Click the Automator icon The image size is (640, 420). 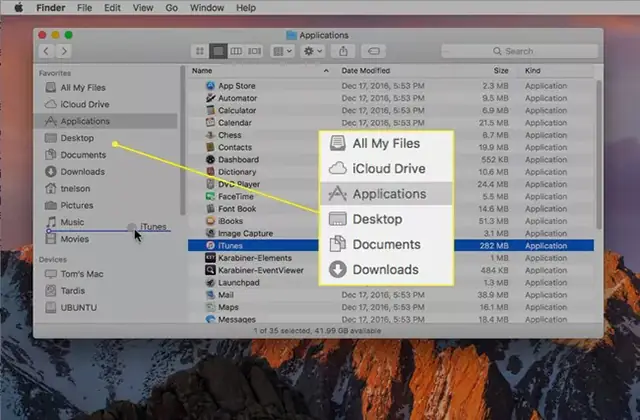pos(210,98)
